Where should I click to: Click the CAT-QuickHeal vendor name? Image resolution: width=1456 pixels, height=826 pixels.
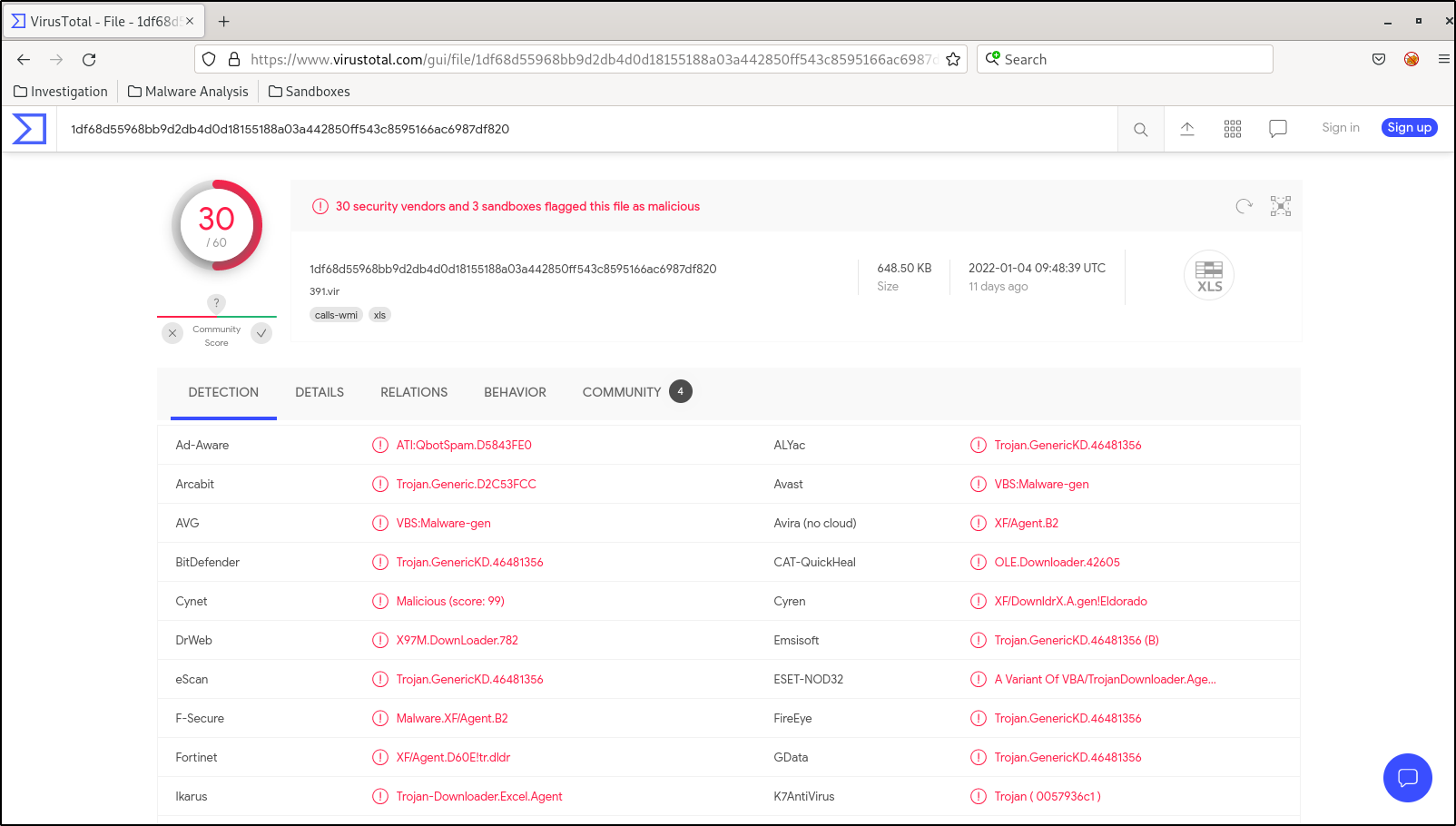click(x=814, y=562)
